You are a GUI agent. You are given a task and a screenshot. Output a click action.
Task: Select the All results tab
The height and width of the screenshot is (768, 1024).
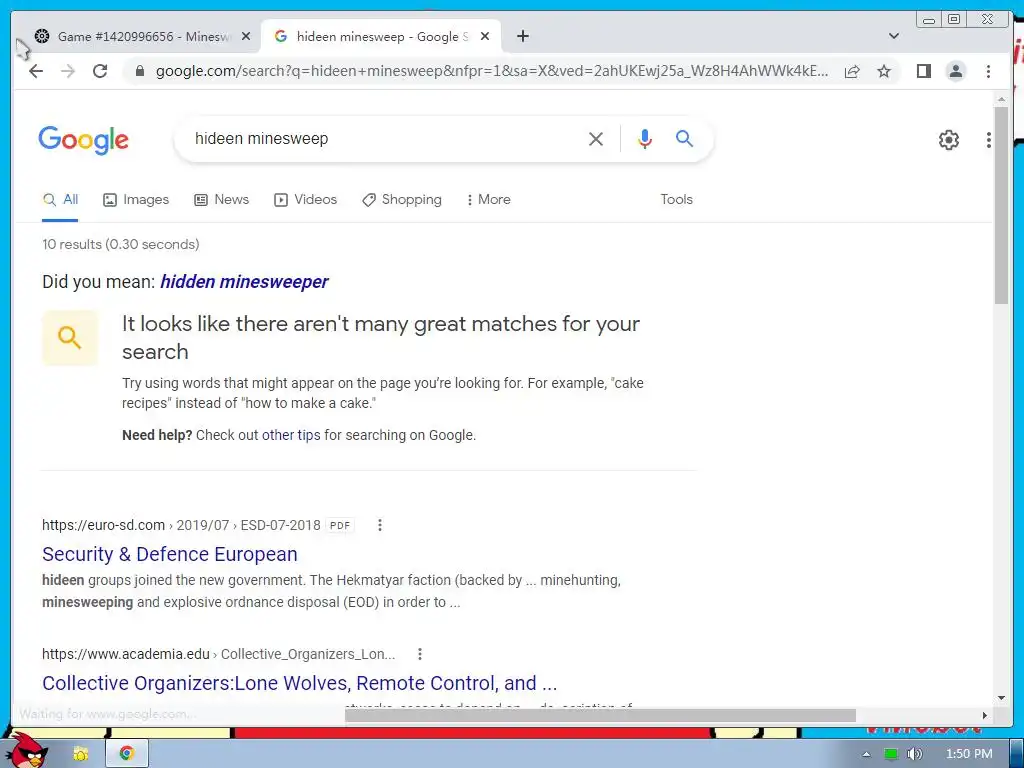[x=60, y=200]
